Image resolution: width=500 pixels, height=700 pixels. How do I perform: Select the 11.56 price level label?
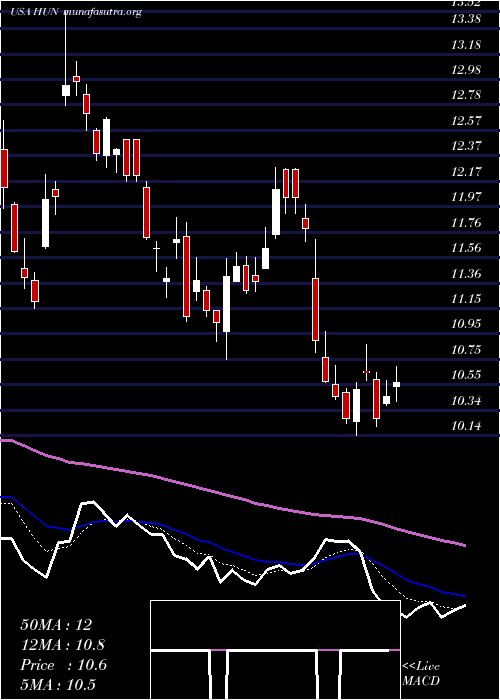point(466,248)
